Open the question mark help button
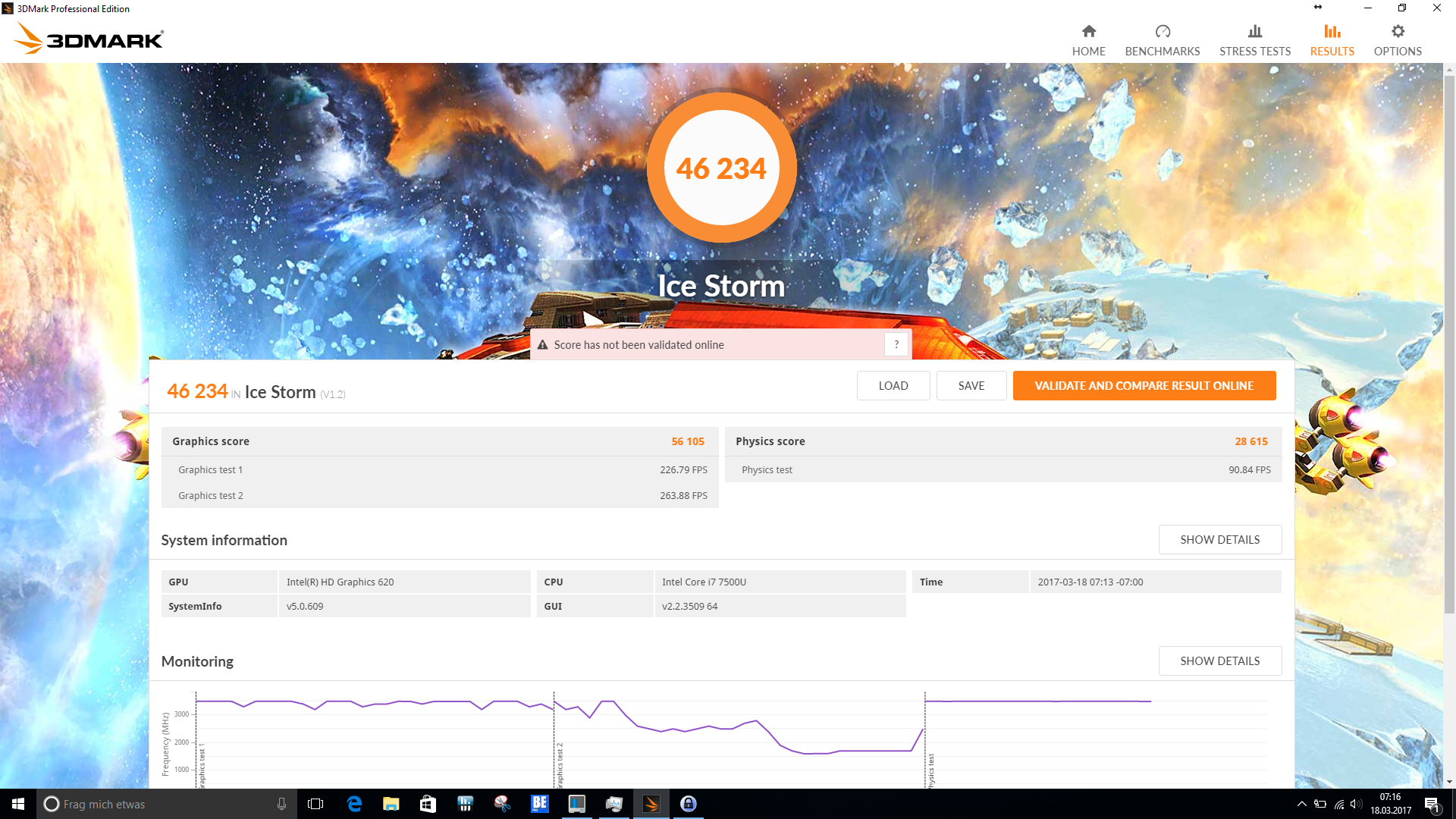1456x819 pixels. click(x=896, y=344)
